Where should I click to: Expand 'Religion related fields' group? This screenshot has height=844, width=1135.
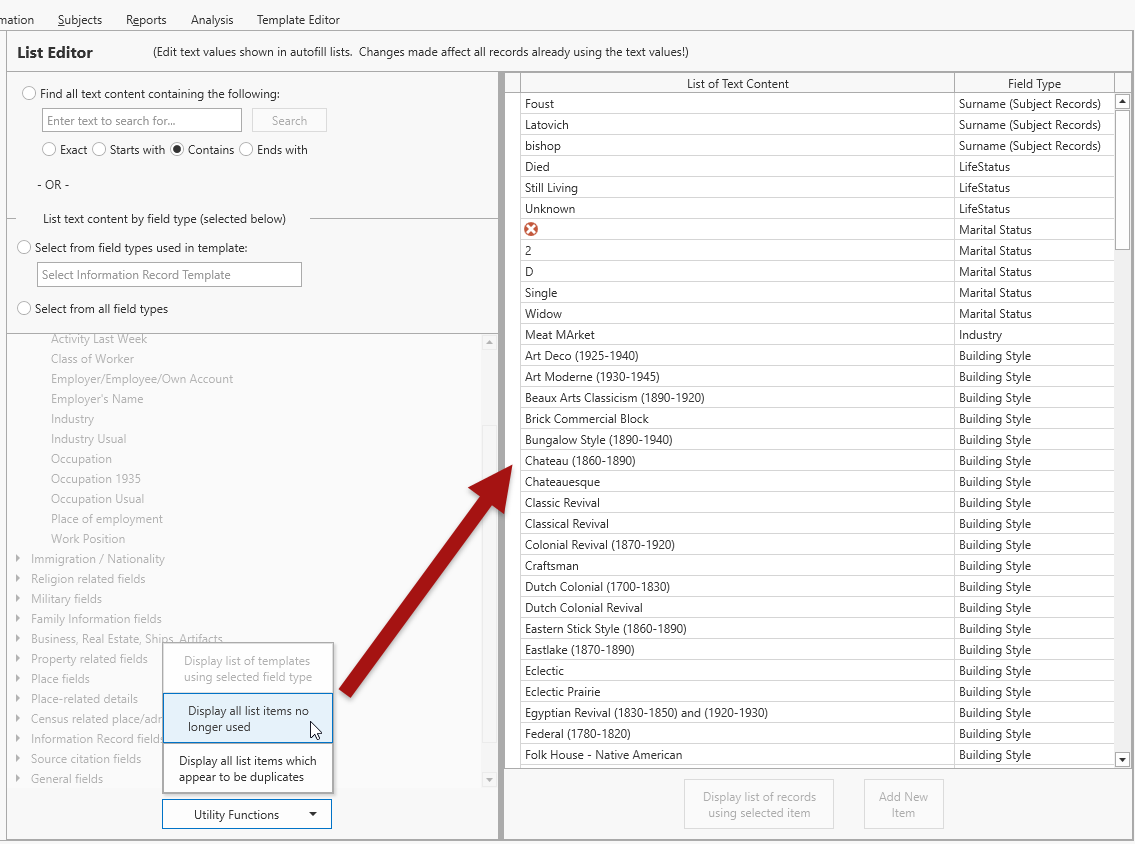tap(18, 579)
